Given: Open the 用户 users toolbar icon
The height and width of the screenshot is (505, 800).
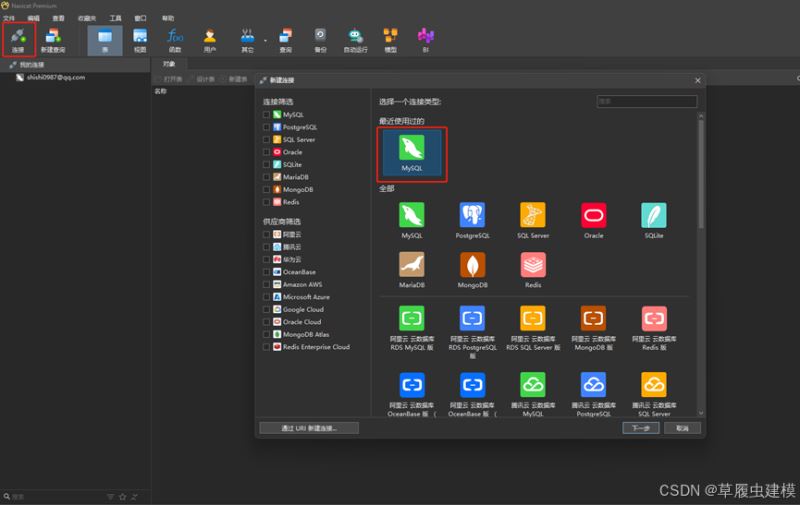Looking at the screenshot, I should 210,41.
